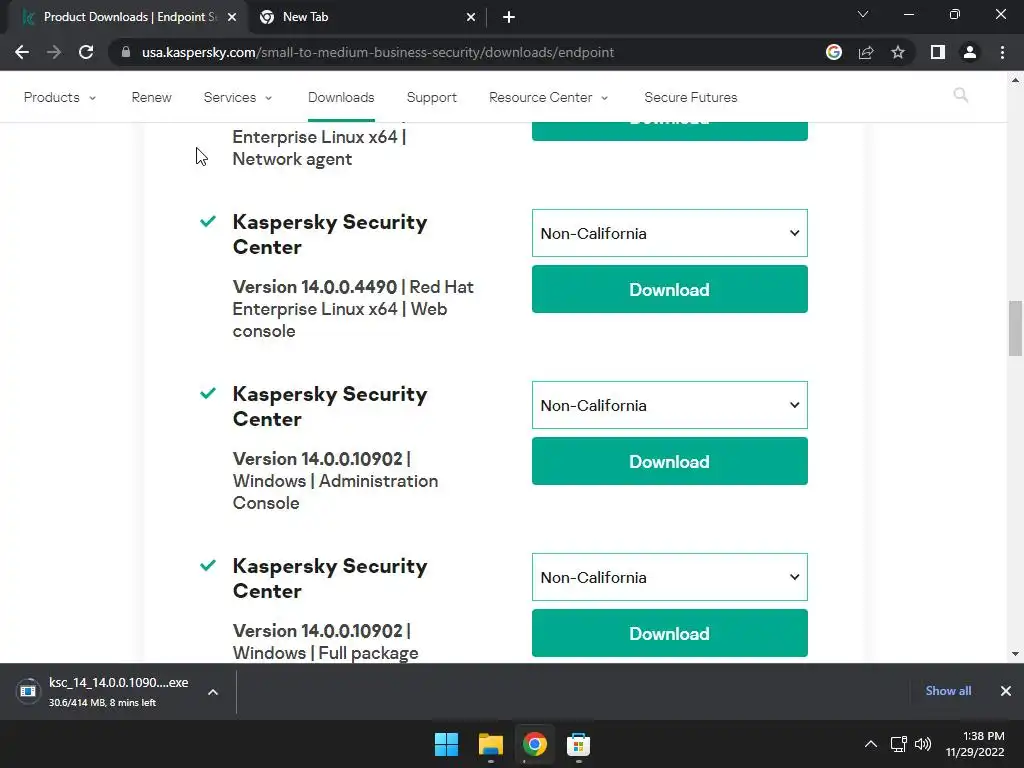Click the address bar URL
Viewport: 1024px width, 768px height.
tap(377, 52)
